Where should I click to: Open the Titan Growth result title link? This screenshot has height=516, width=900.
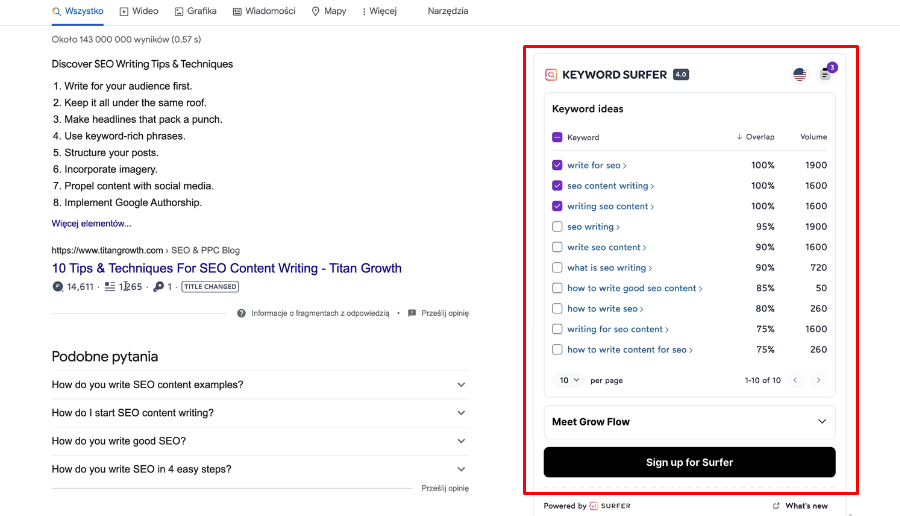227,268
